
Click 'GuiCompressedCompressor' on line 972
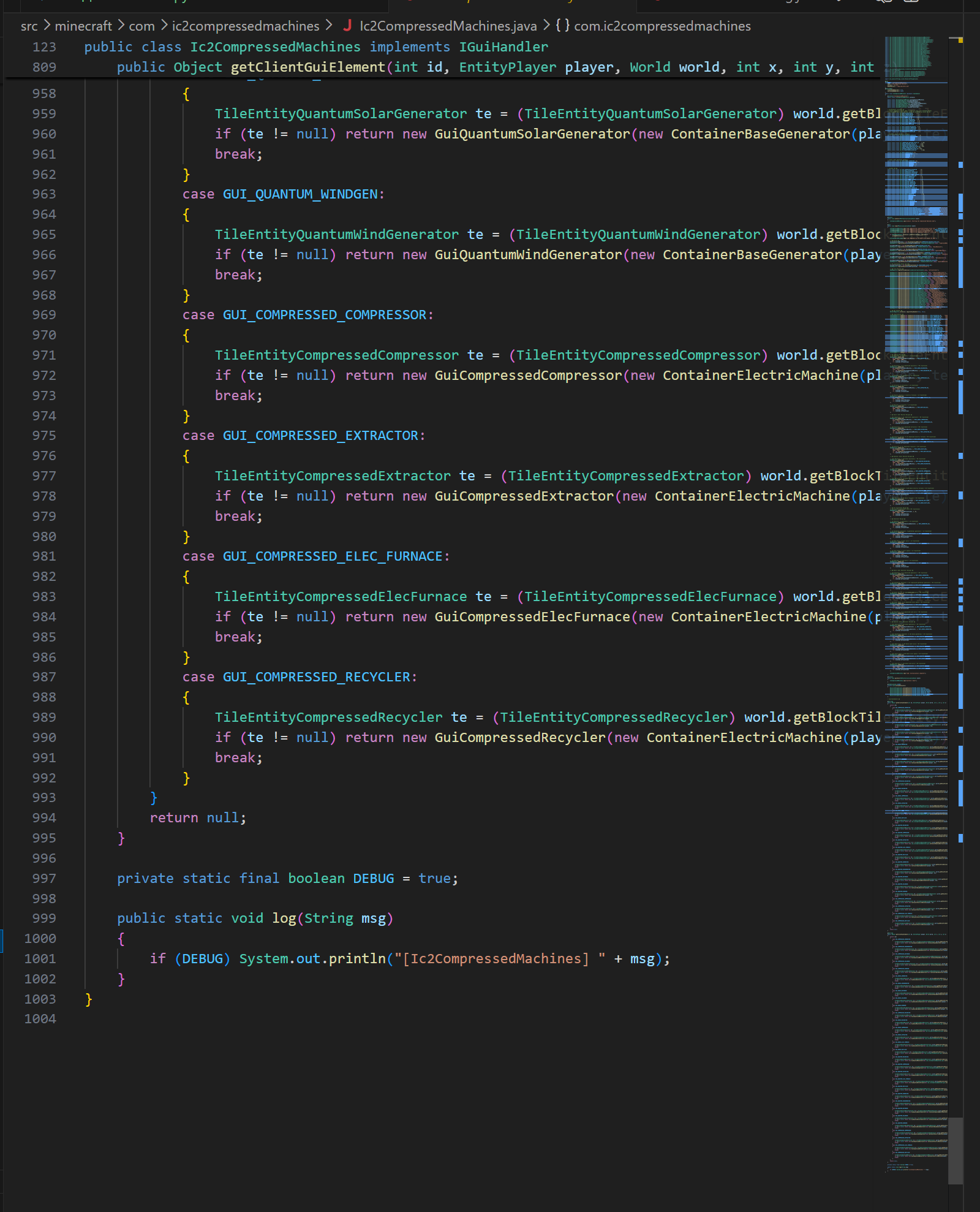point(528,376)
